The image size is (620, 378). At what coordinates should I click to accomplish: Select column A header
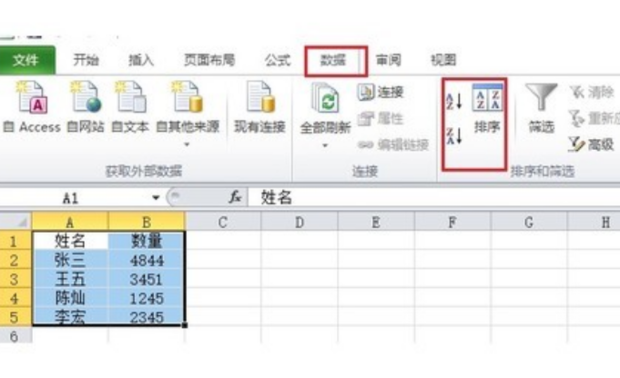click(x=70, y=222)
